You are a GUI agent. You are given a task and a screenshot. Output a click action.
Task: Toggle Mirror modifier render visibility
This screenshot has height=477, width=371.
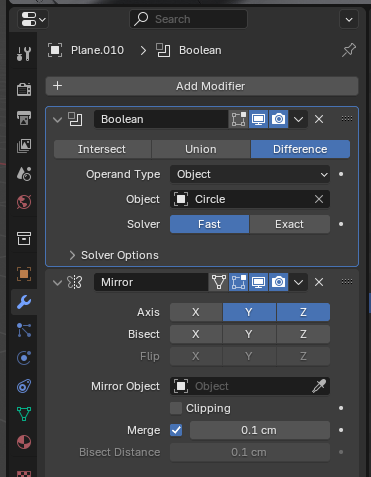278,282
